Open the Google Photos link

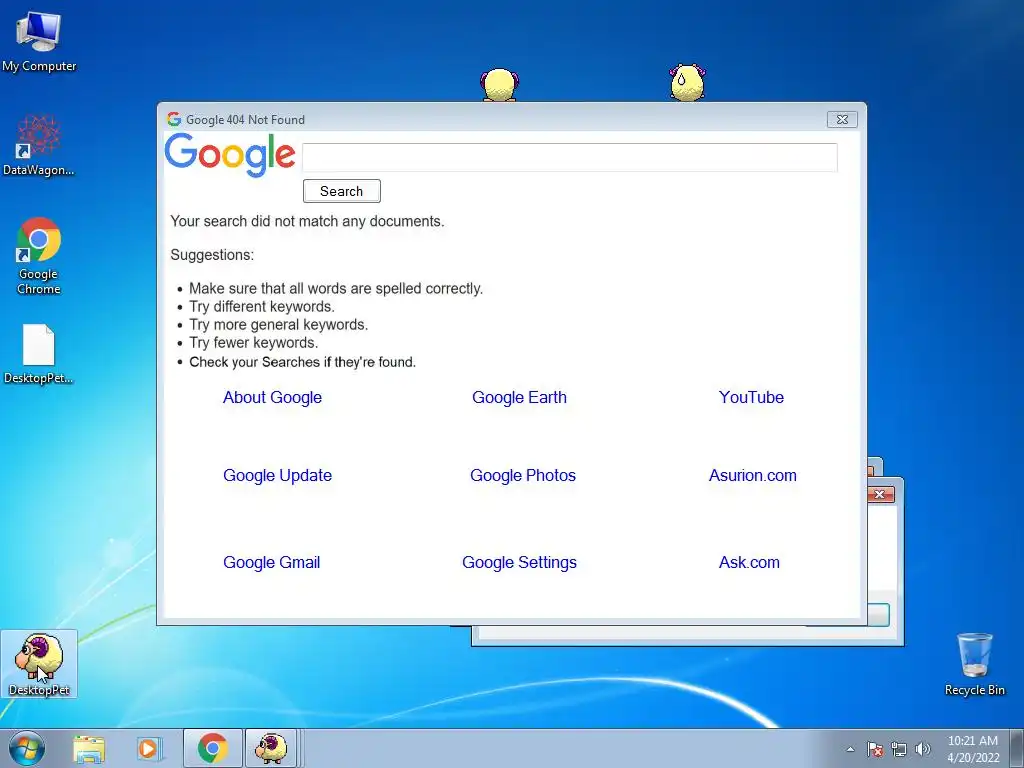coord(523,475)
